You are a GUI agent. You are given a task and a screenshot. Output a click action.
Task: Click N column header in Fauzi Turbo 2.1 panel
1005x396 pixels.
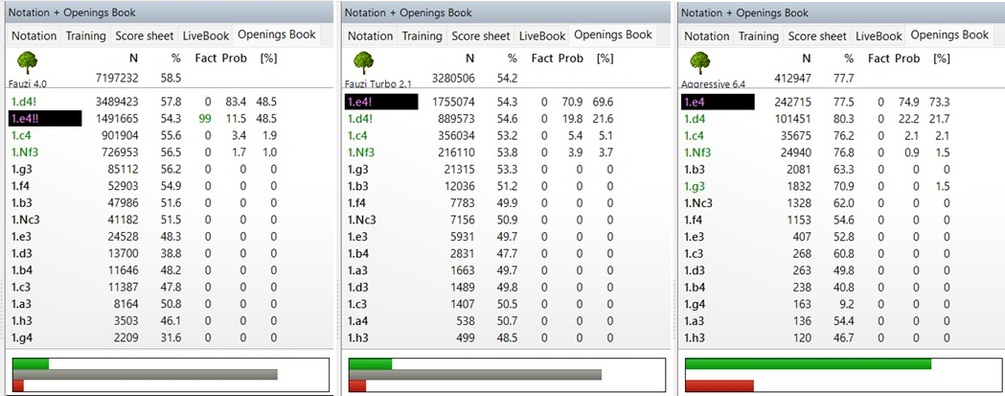470,58
